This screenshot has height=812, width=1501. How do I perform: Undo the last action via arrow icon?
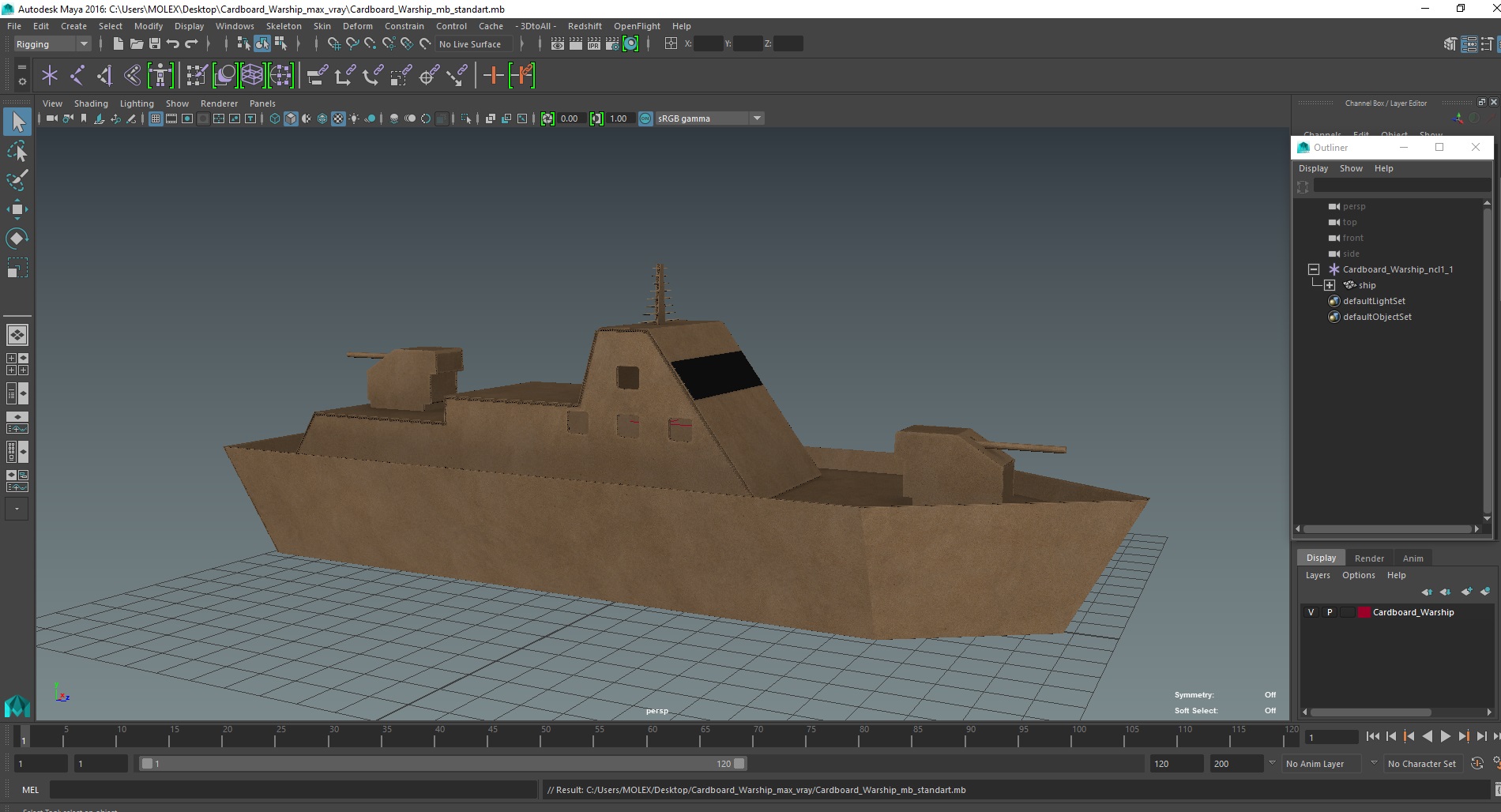(x=172, y=44)
